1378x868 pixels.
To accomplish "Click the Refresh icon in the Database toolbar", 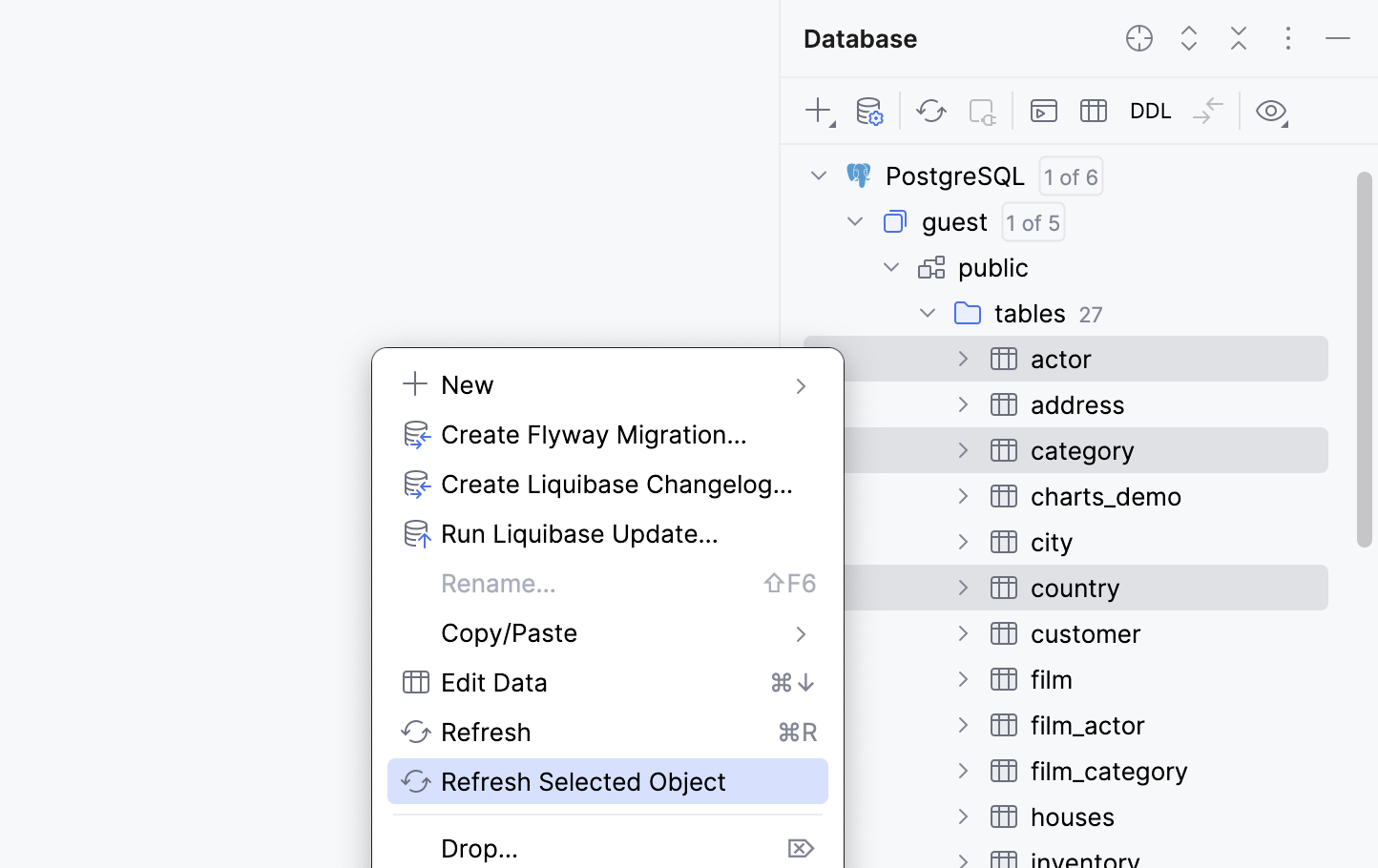I will tap(930, 111).
